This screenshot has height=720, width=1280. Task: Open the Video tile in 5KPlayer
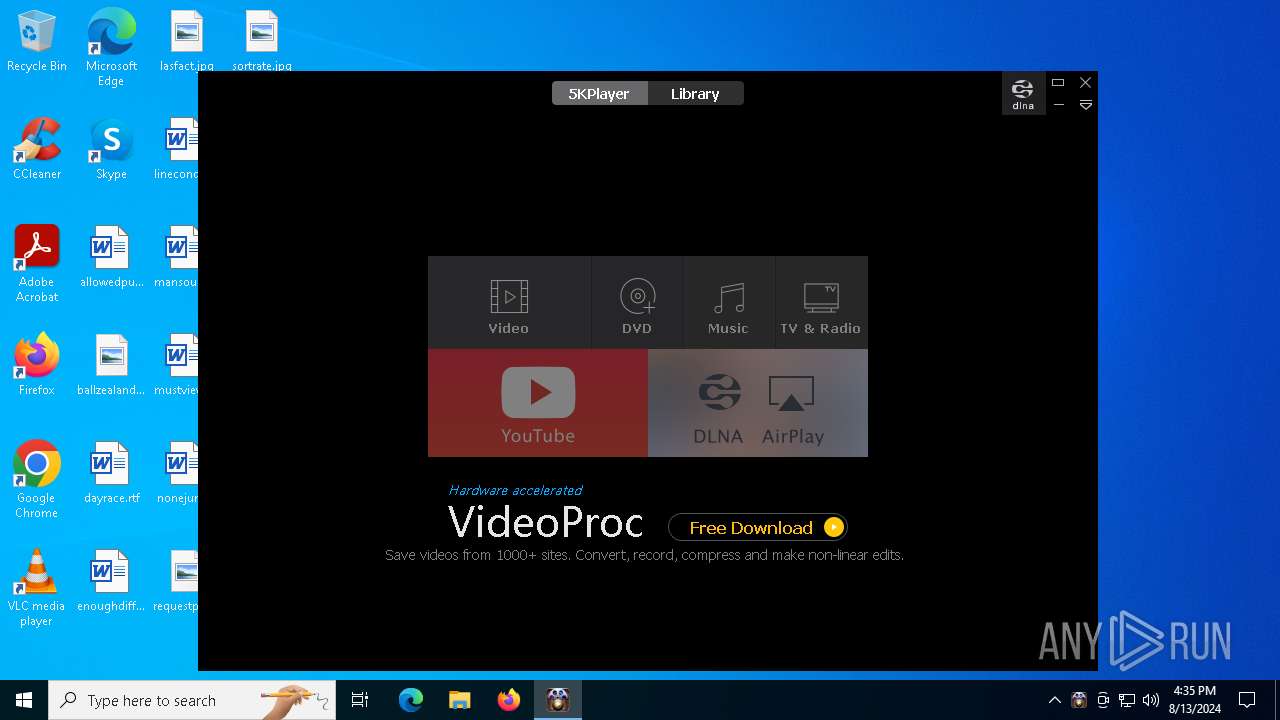pos(509,302)
